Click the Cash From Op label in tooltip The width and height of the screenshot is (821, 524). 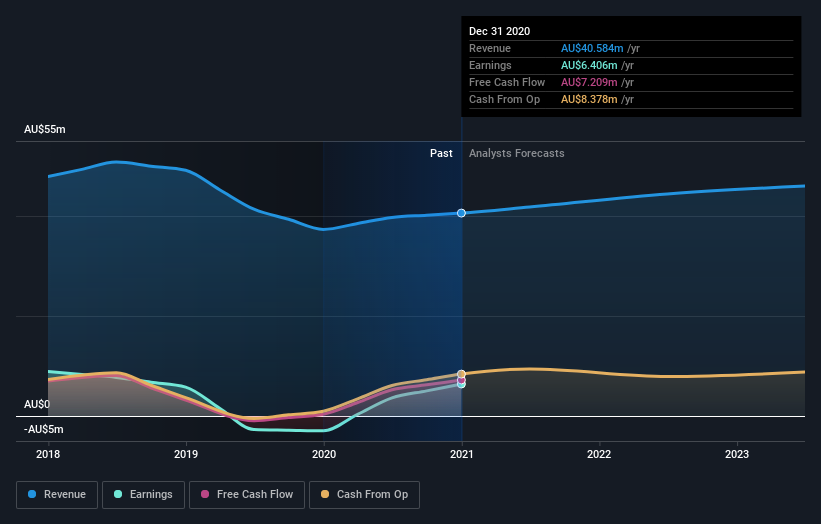click(504, 99)
